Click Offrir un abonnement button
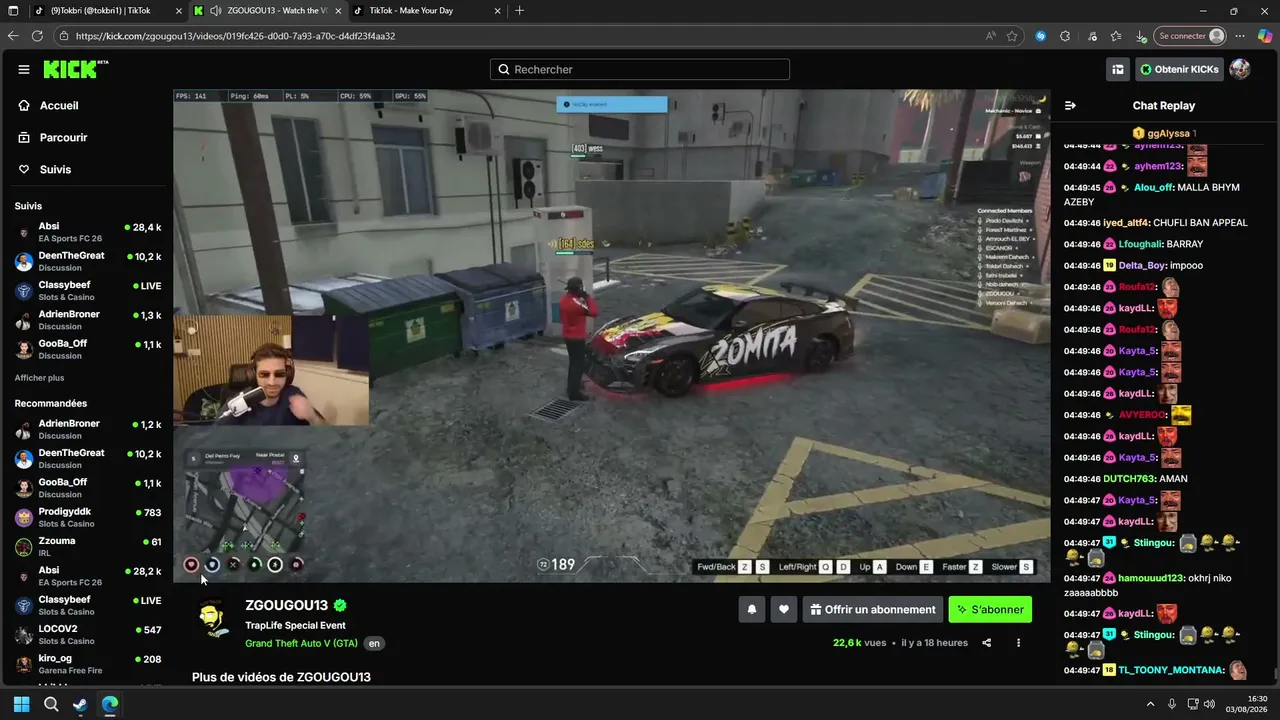This screenshot has height=720, width=1280. pos(872,609)
